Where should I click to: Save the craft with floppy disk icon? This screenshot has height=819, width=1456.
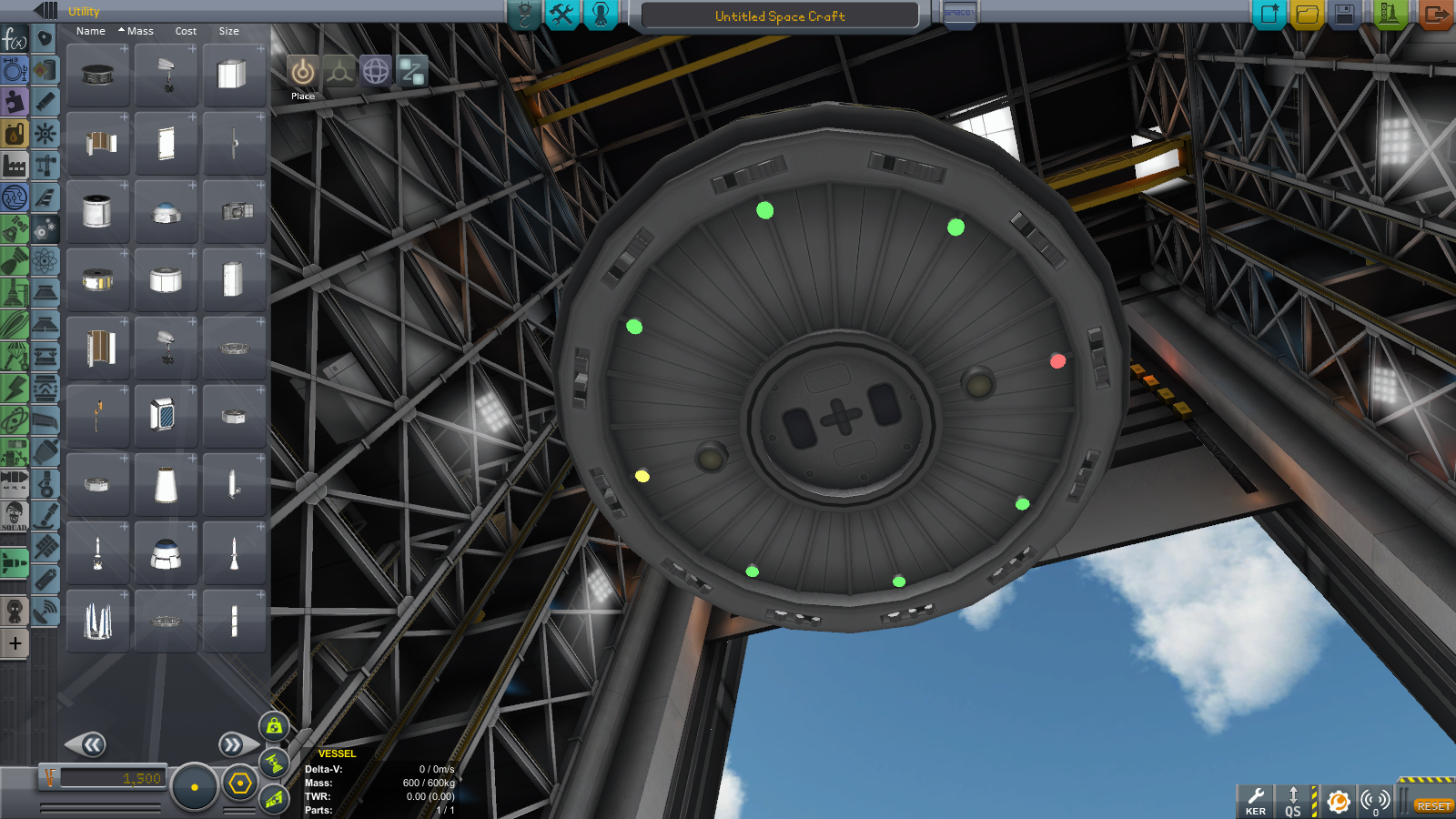1345,15
